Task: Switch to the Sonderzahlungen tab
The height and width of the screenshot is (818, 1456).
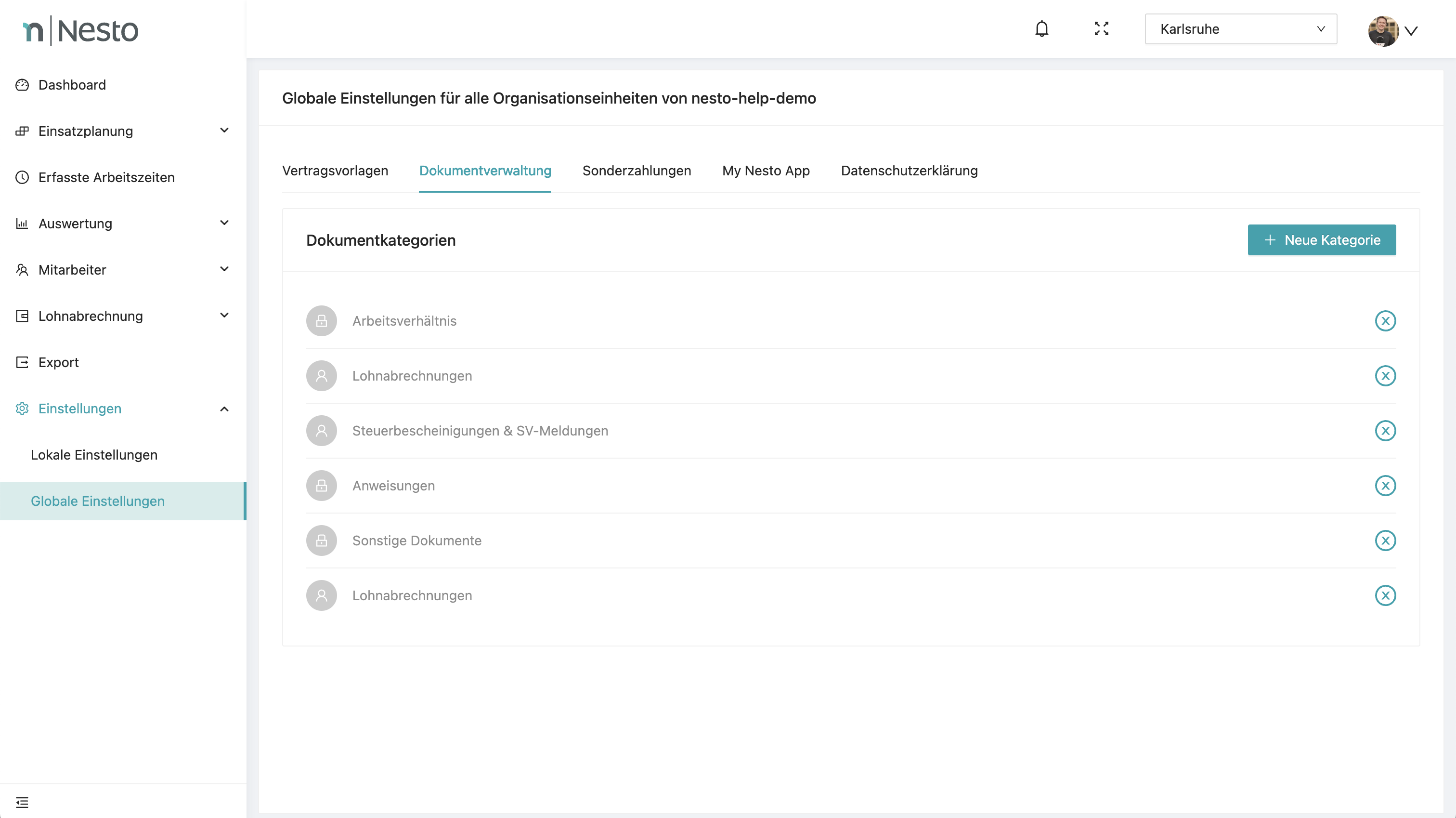Action: pyautogui.click(x=637, y=171)
